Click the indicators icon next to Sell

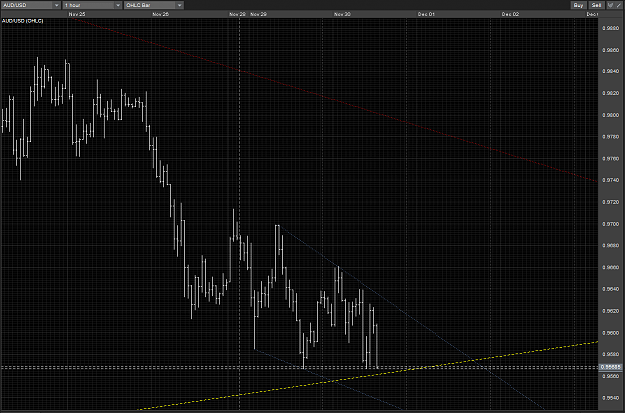(610, 5)
